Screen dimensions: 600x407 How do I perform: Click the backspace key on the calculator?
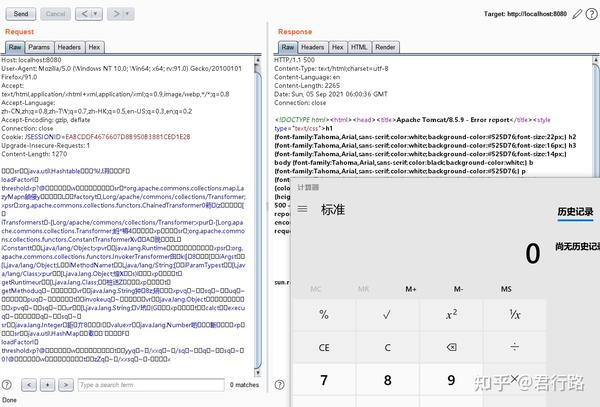451,347
